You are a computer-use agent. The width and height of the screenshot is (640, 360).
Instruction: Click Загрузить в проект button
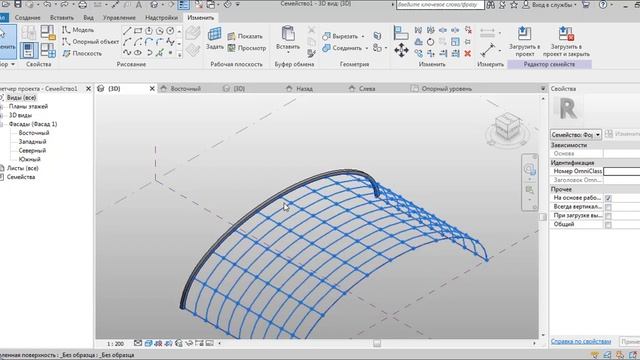524,41
